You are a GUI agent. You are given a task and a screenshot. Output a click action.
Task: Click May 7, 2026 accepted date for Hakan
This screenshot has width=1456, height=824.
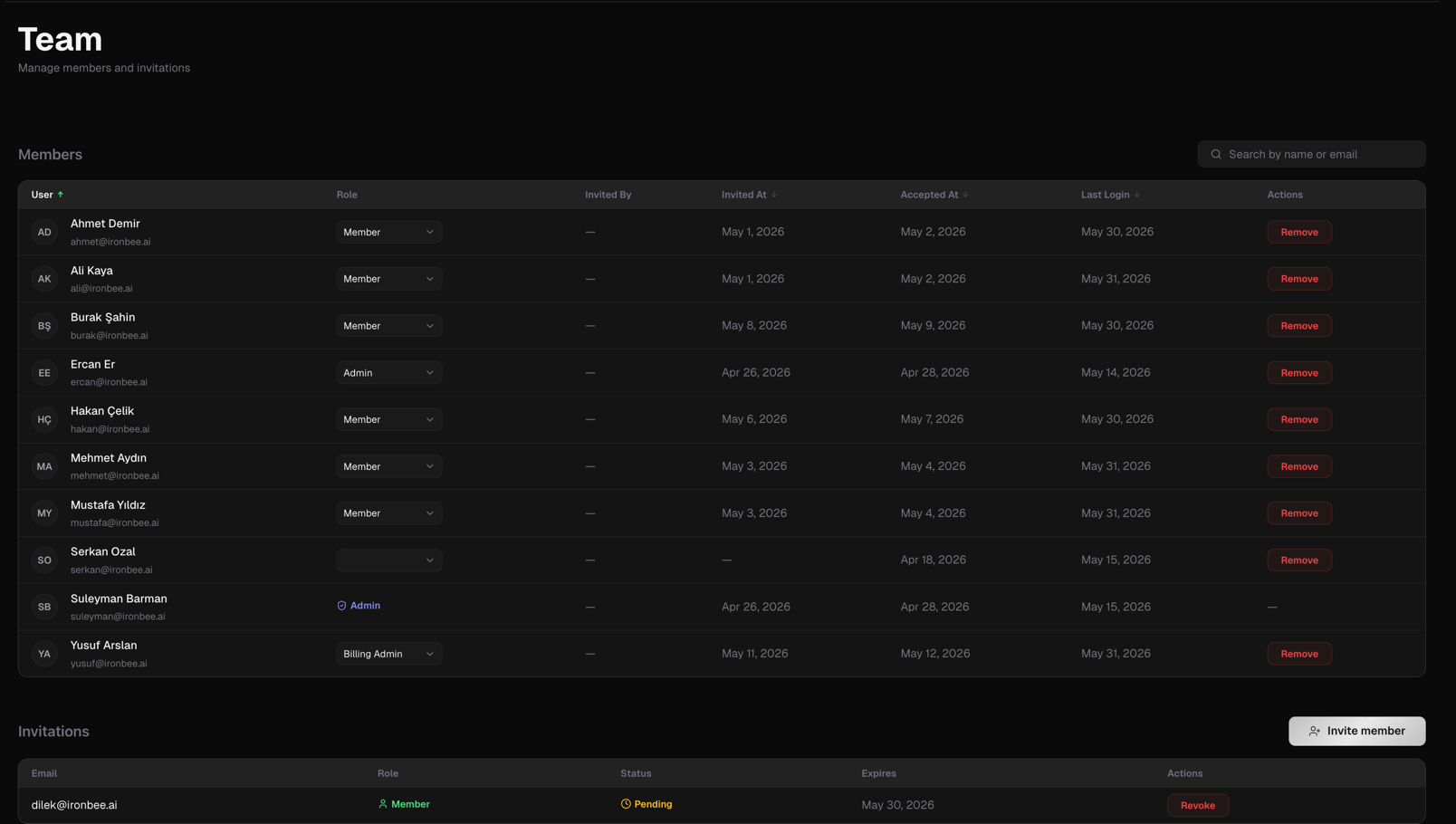[932, 419]
